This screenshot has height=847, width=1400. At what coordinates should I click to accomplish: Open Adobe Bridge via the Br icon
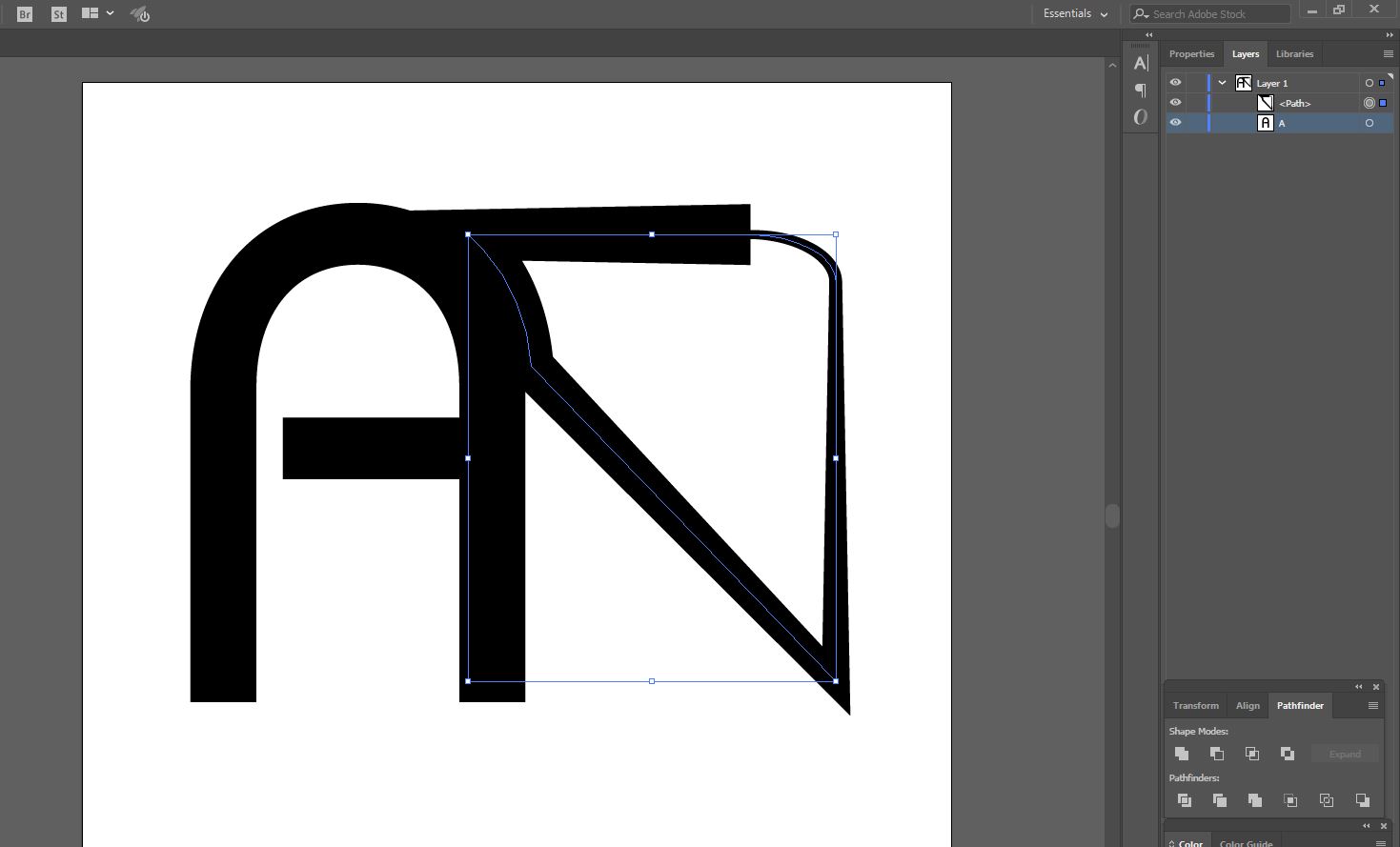[25, 14]
